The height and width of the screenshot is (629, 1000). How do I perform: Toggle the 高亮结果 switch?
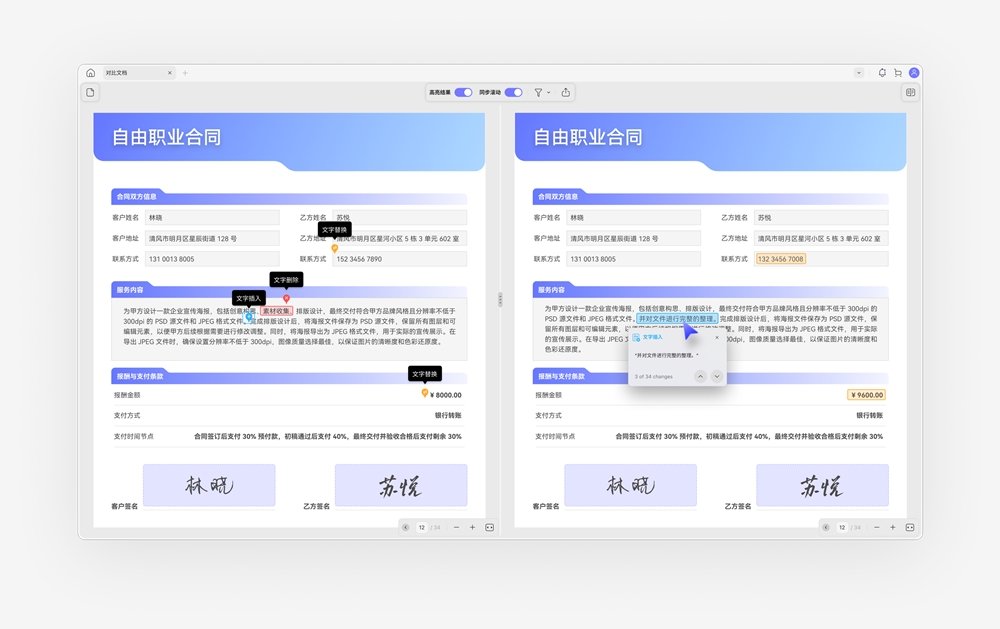tap(464, 92)
